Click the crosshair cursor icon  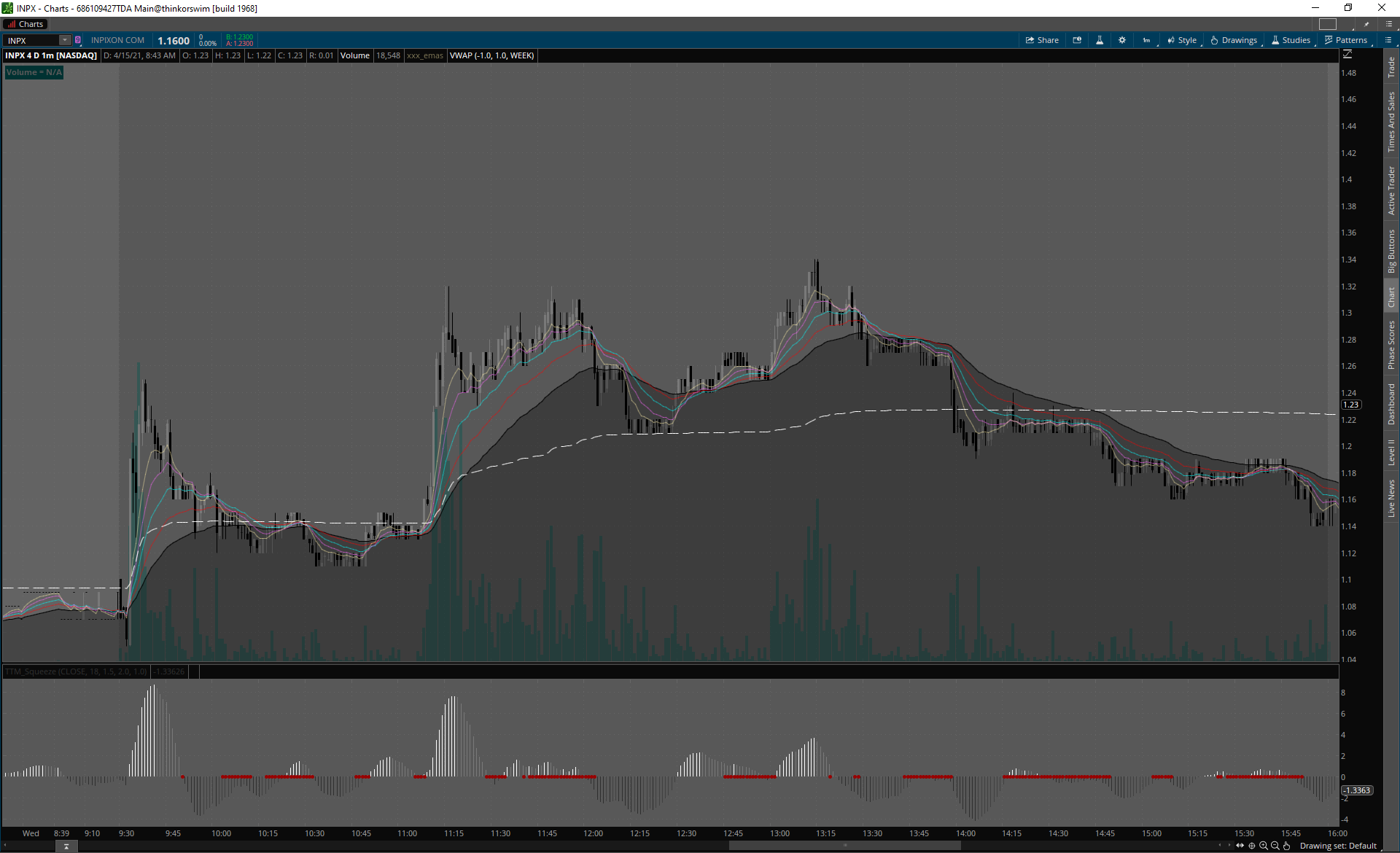(x=1252, y=846)
